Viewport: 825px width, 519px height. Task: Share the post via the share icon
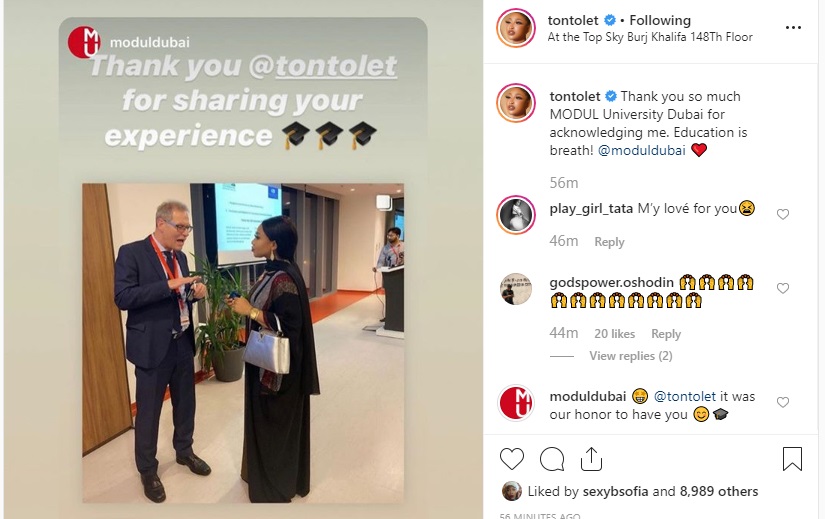point(591,458)
